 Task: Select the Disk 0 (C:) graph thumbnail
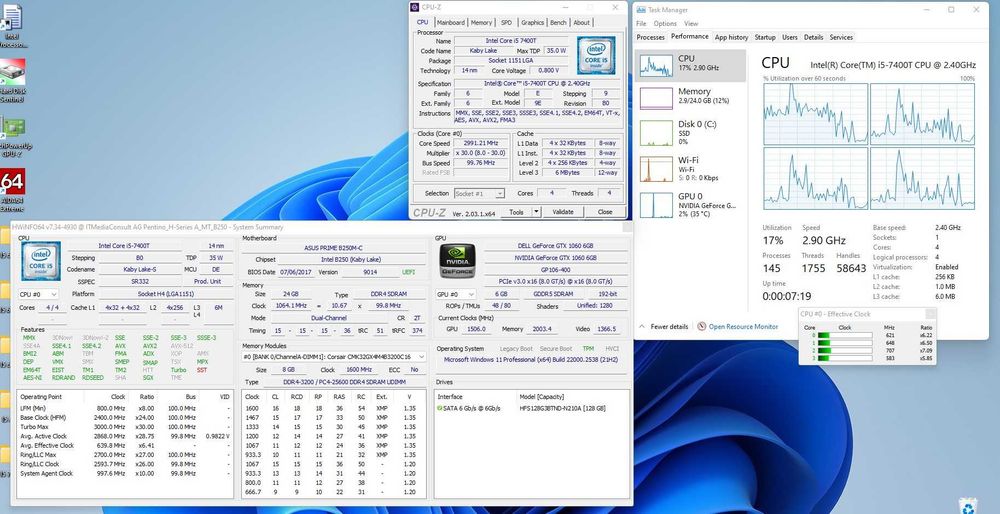point(656,133)
